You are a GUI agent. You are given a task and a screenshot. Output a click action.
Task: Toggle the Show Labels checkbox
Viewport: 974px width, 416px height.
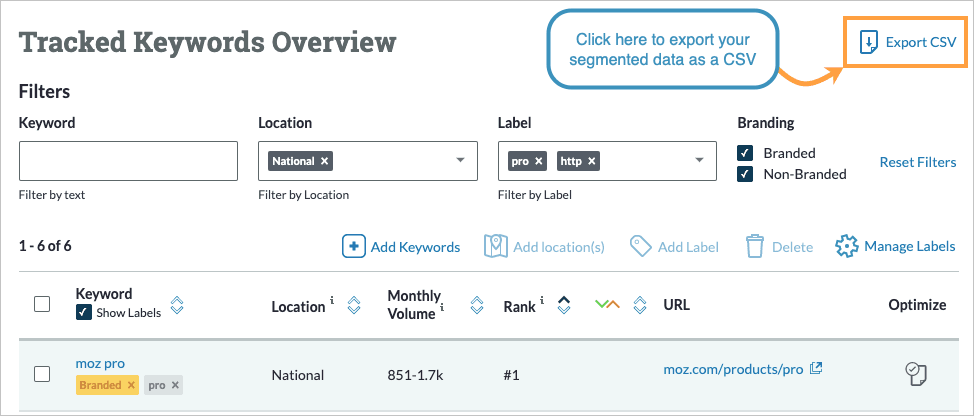click(x=84, y=313)
